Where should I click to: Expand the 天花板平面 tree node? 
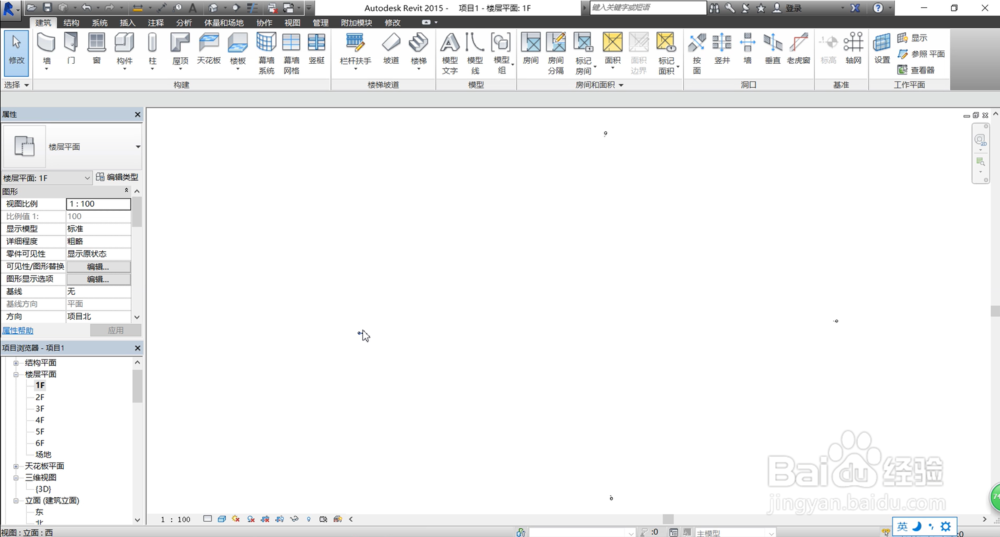click(16, 466)
